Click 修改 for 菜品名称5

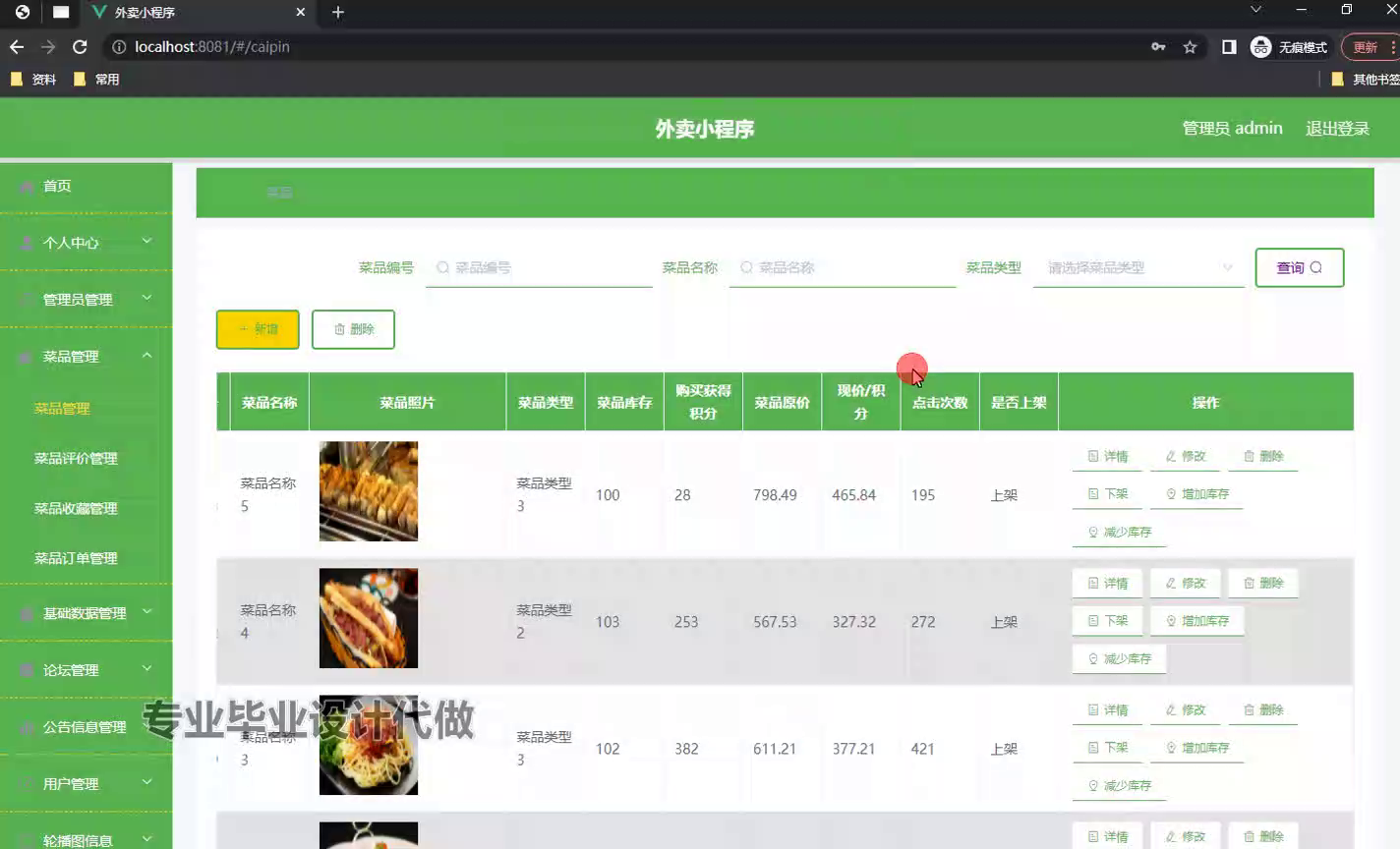pos(1185,456)
